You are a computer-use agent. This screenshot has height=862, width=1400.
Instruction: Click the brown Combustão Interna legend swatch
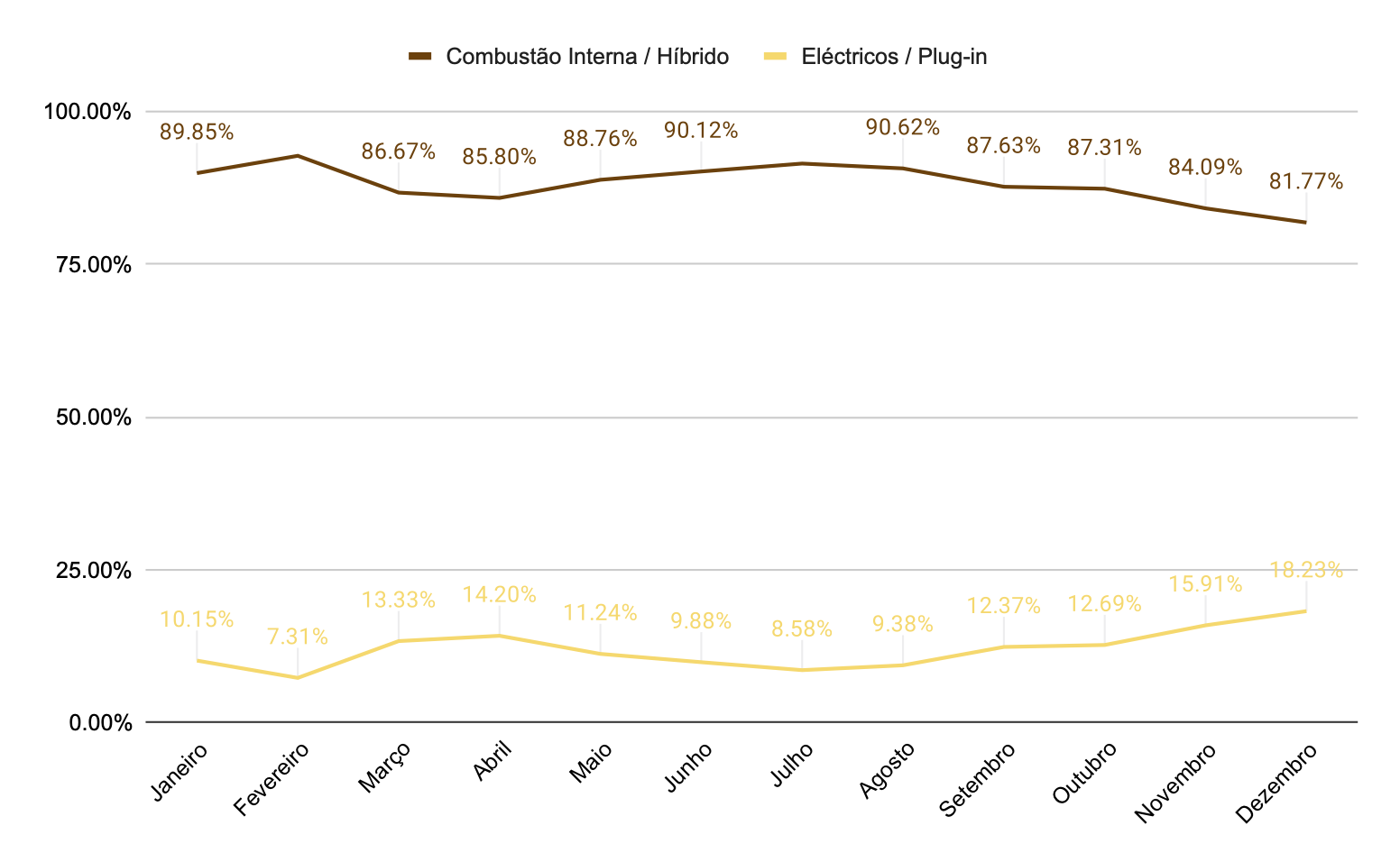[420, 57]
